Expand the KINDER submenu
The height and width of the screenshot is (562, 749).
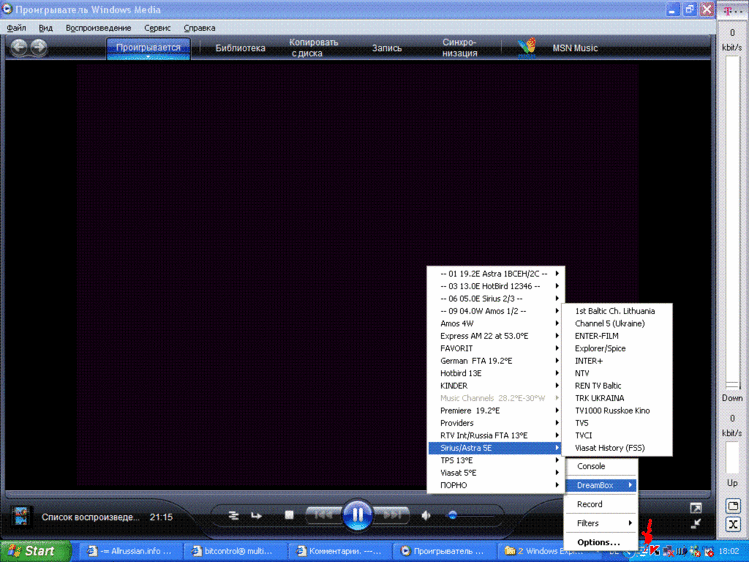tap(496, 385)
